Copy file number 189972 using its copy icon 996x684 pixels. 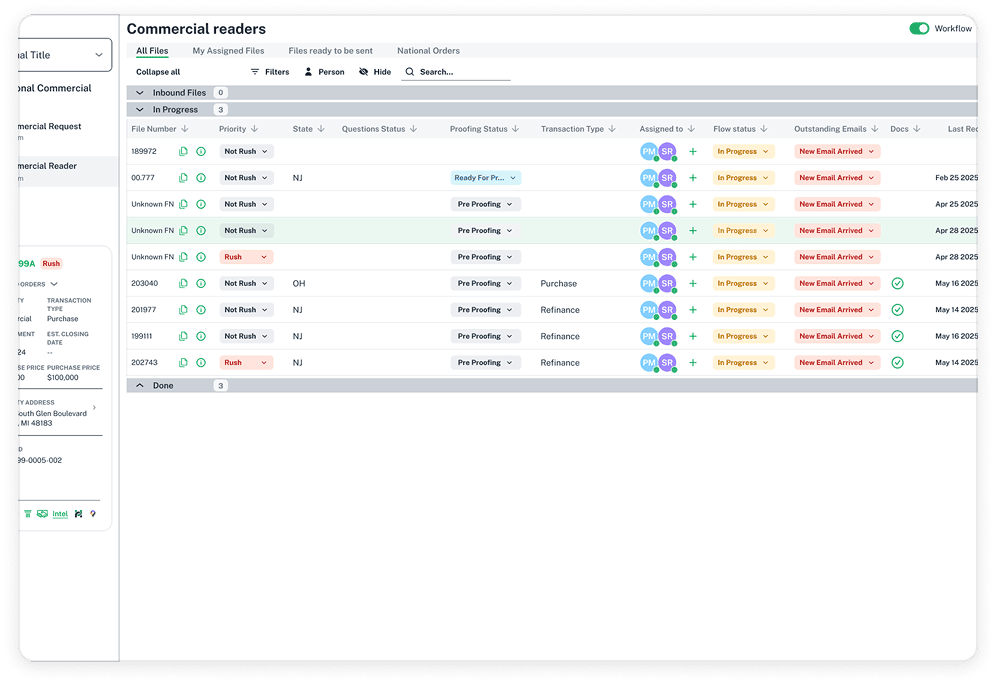(x=183, y=151)
